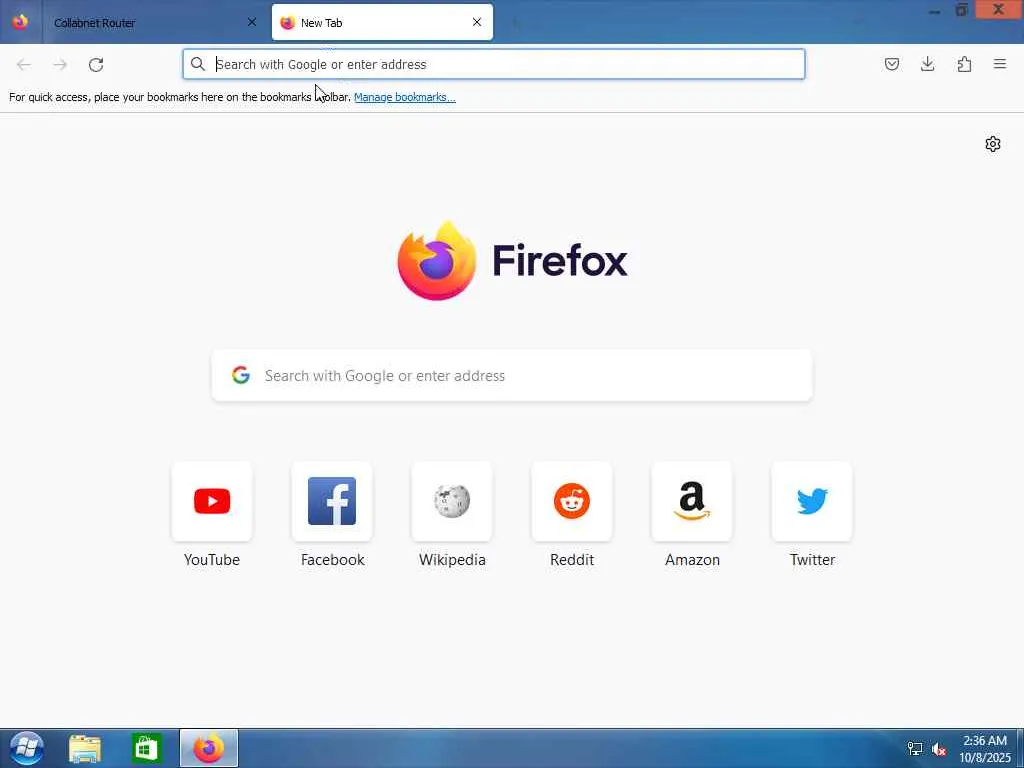This screenshot has width=1024, height=768.
Task: Click the magnifier icon in address bar
Action: [x=198, y=64]
